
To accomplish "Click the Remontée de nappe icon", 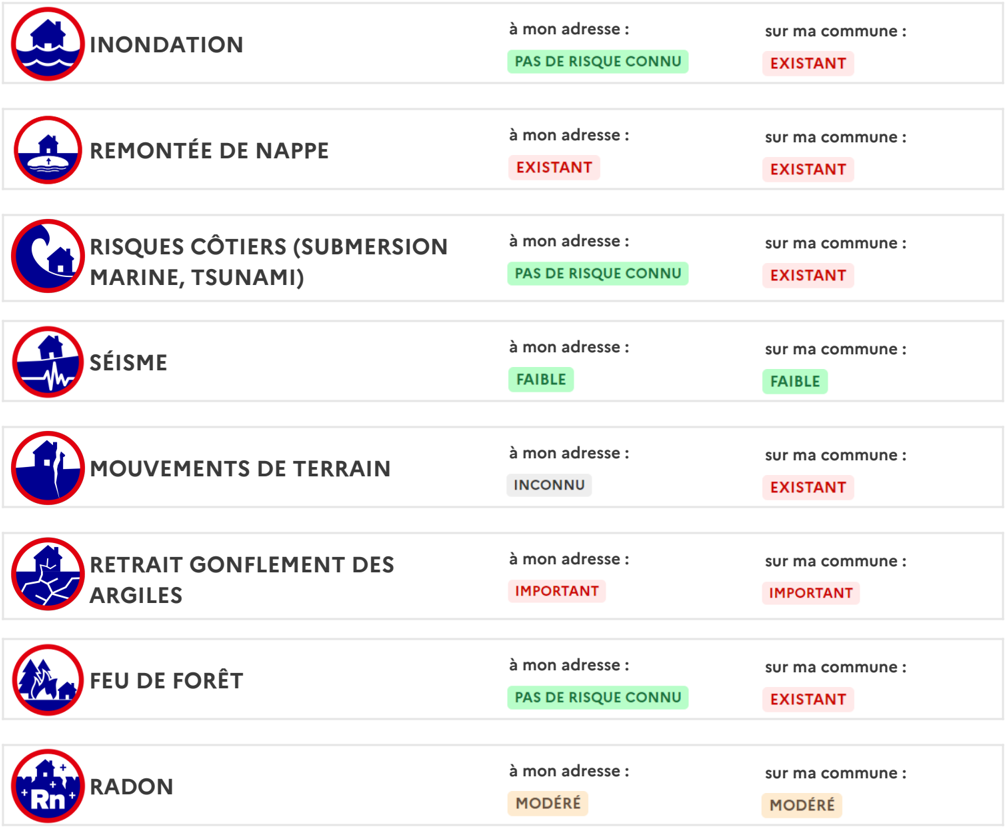I will (x=48, y=150).
